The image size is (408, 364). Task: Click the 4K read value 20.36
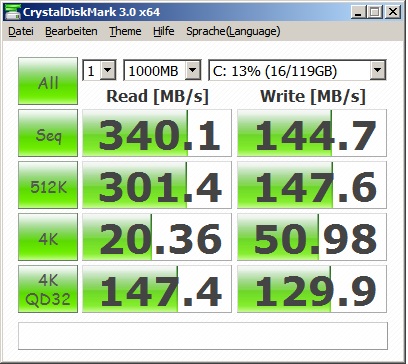click(157, 237)
